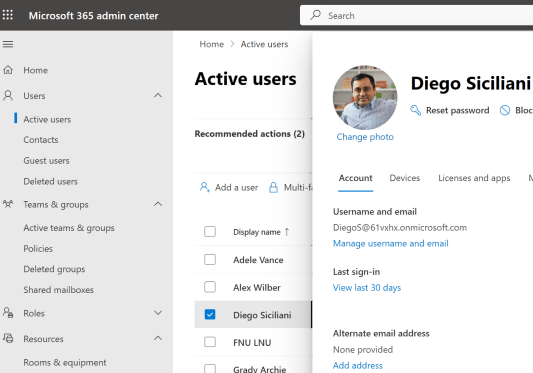This screenshot has width=533, height=373.
Task: Collapse the Users section chevron
Action: point(158,96)
